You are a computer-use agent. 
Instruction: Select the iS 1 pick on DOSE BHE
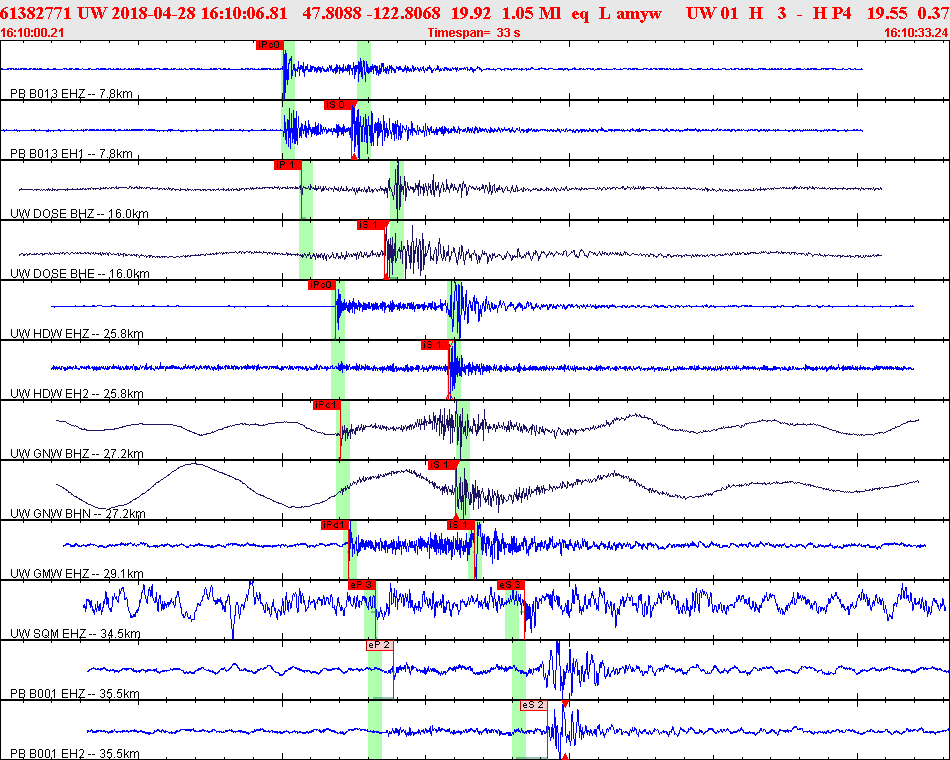(371, 225)
